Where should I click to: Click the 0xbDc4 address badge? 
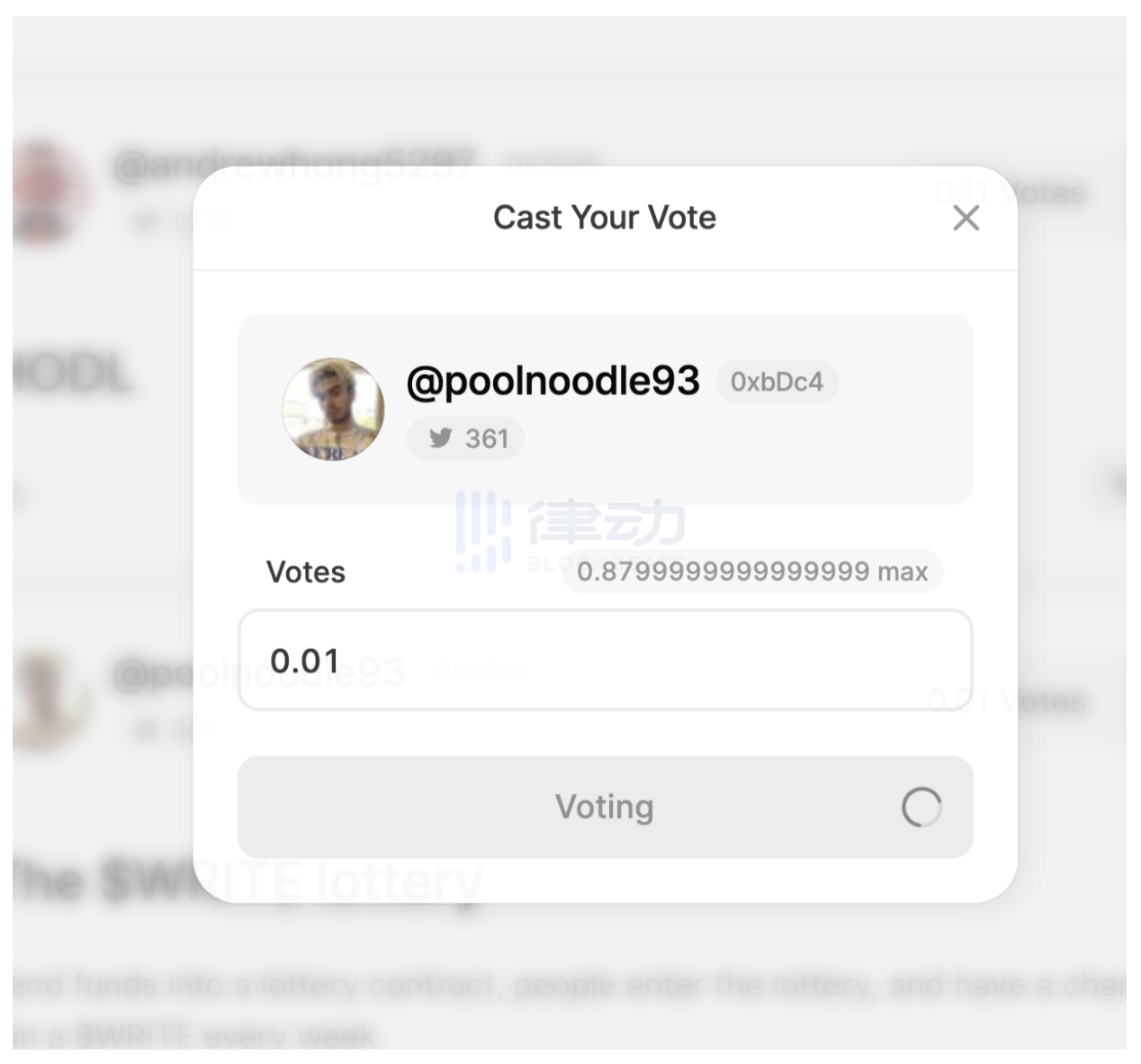(777, 382)
